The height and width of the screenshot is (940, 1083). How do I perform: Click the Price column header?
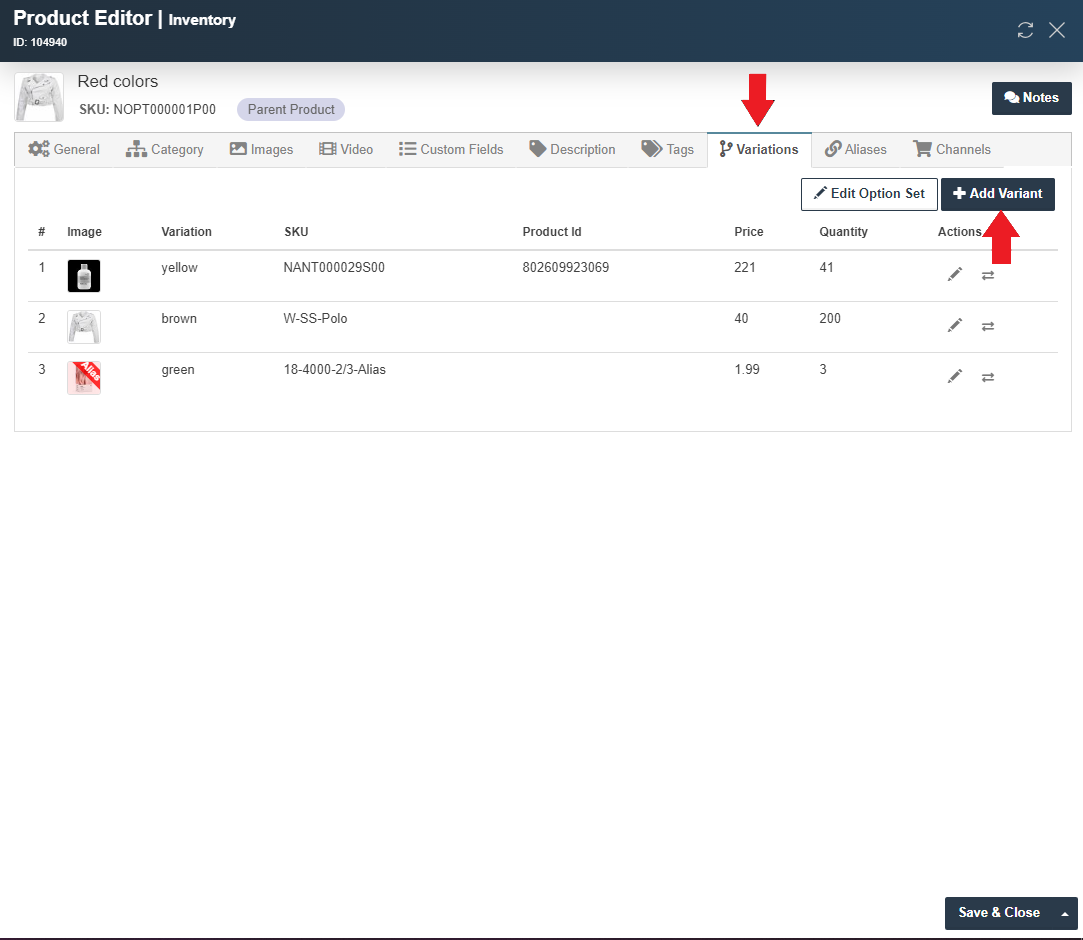749,232
